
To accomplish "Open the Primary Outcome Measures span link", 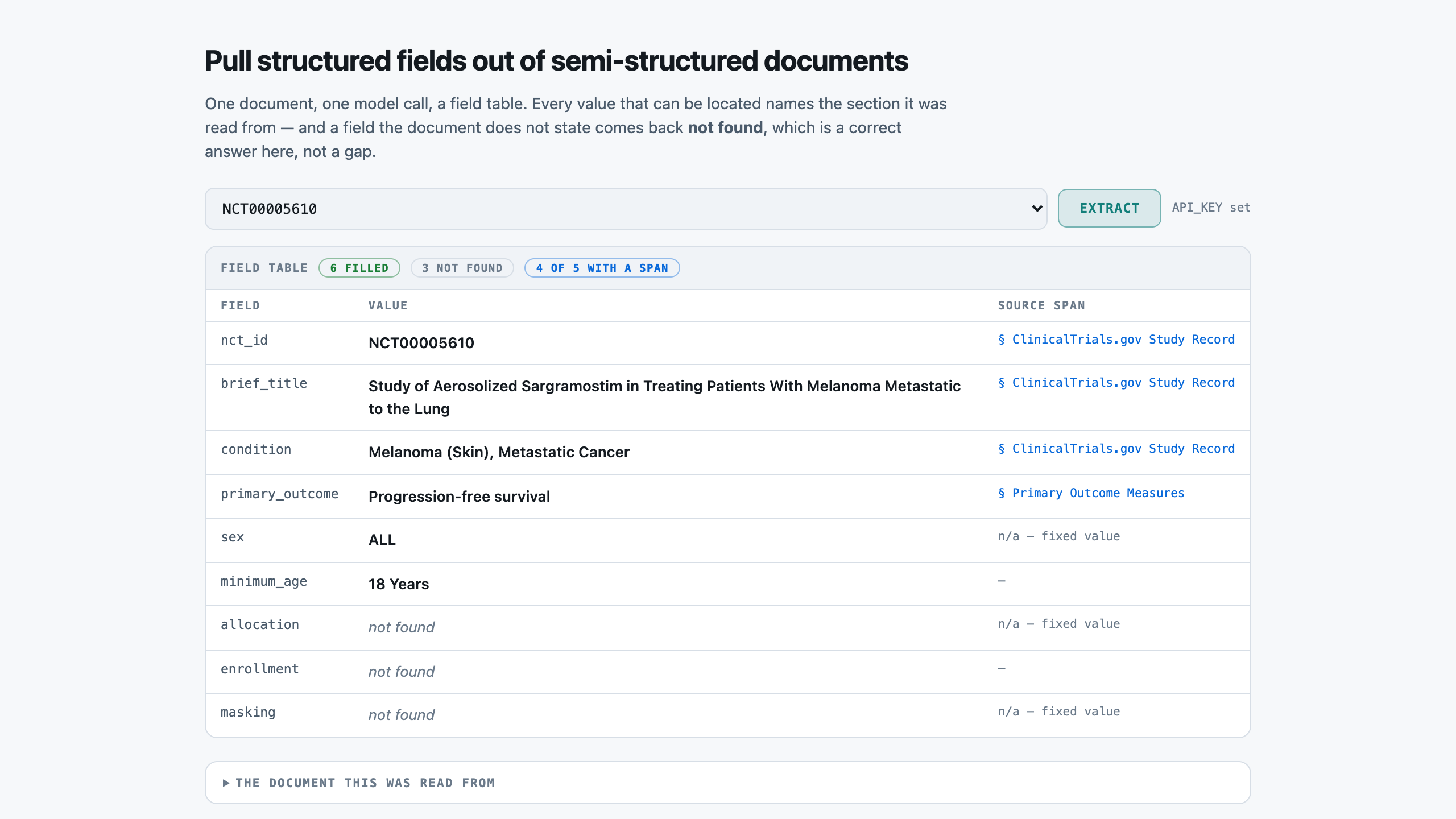I will (x=1091, y=493).
